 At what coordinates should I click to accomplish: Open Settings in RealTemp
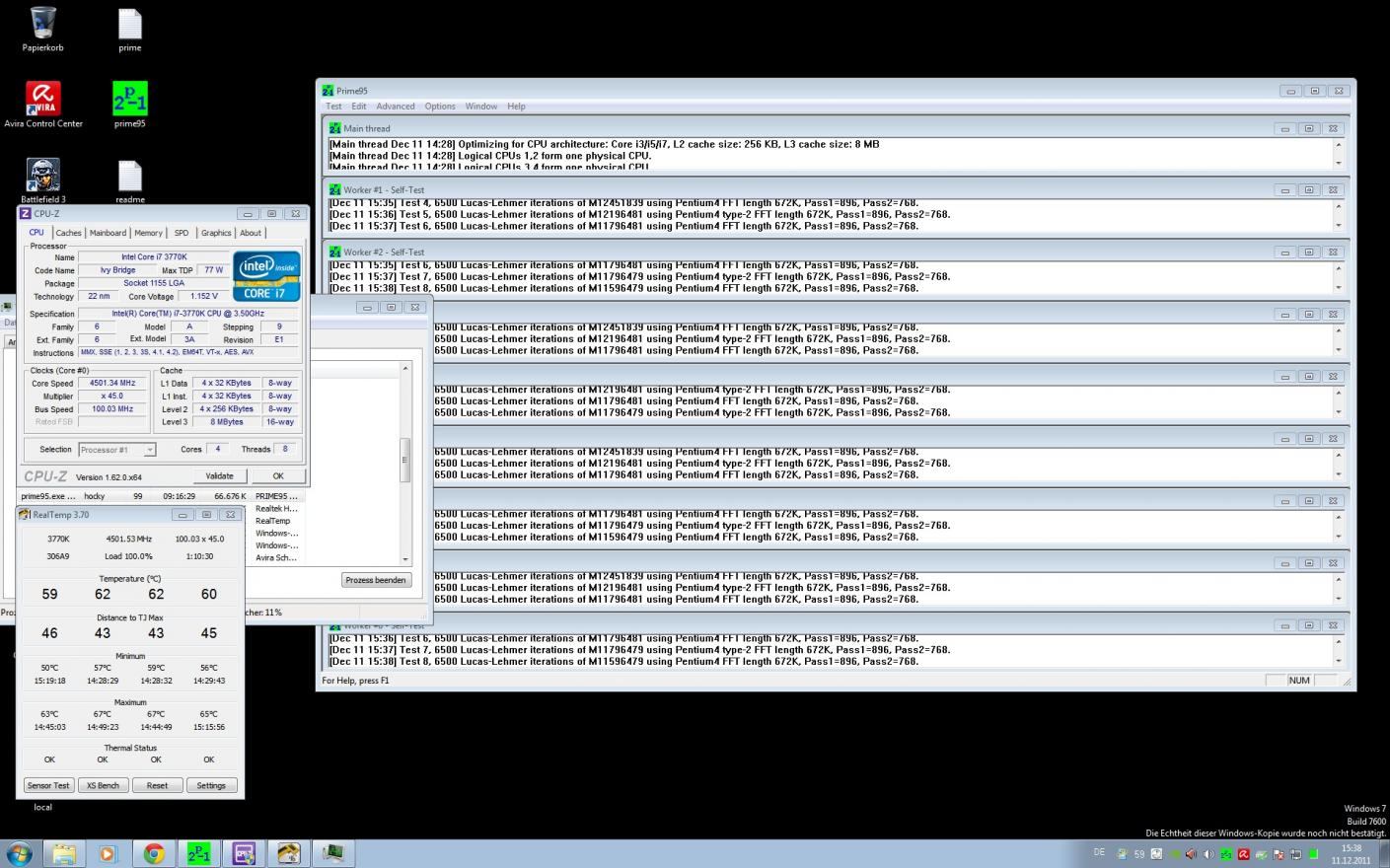click(x=211, y=785)
